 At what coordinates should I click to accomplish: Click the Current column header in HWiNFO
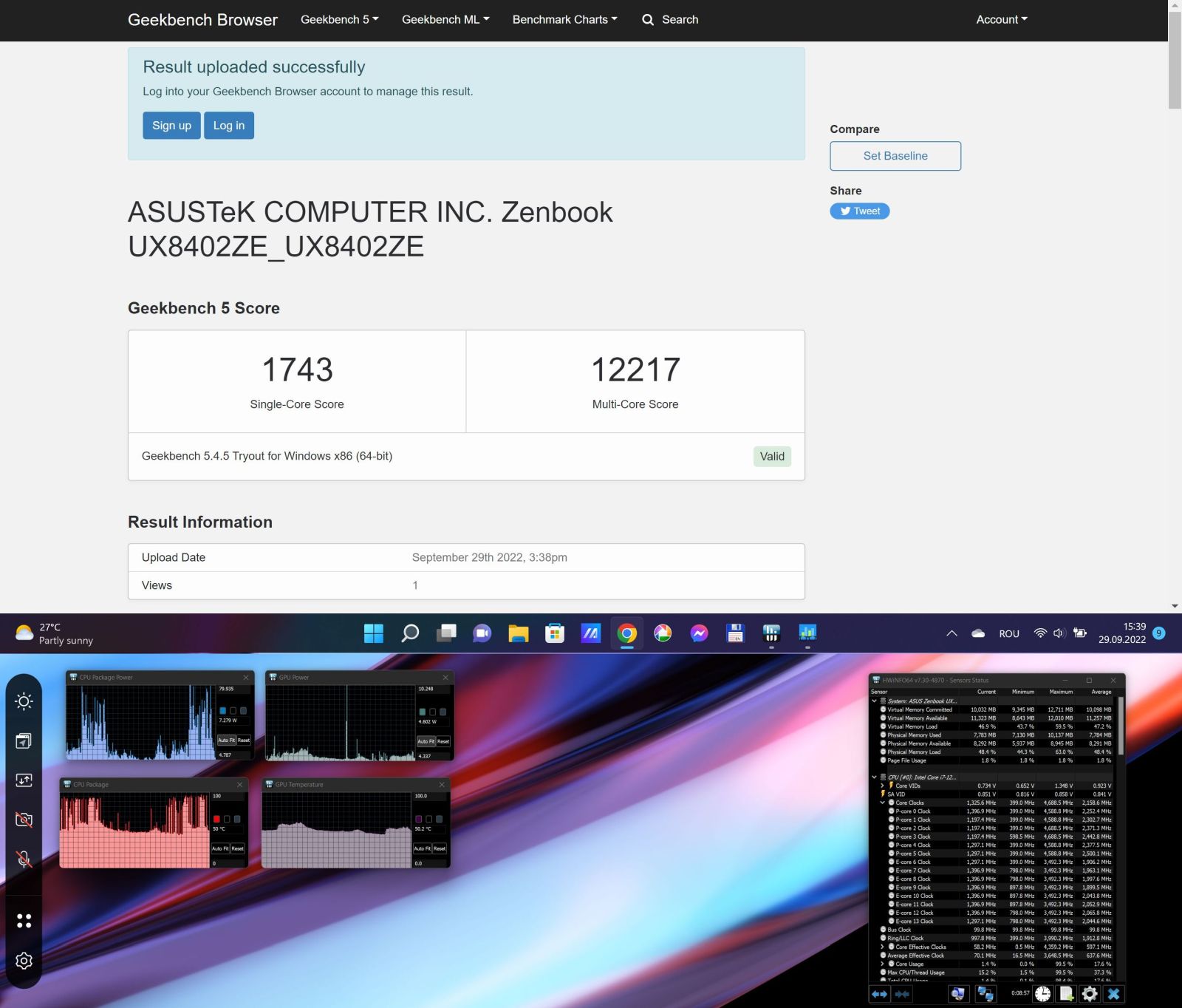986,692
